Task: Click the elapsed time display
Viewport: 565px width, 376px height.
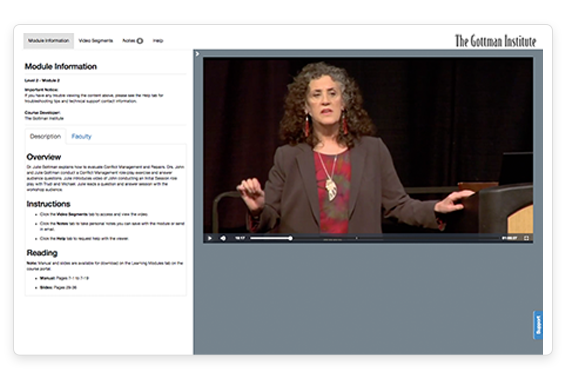Action: (x=240, y=238)
